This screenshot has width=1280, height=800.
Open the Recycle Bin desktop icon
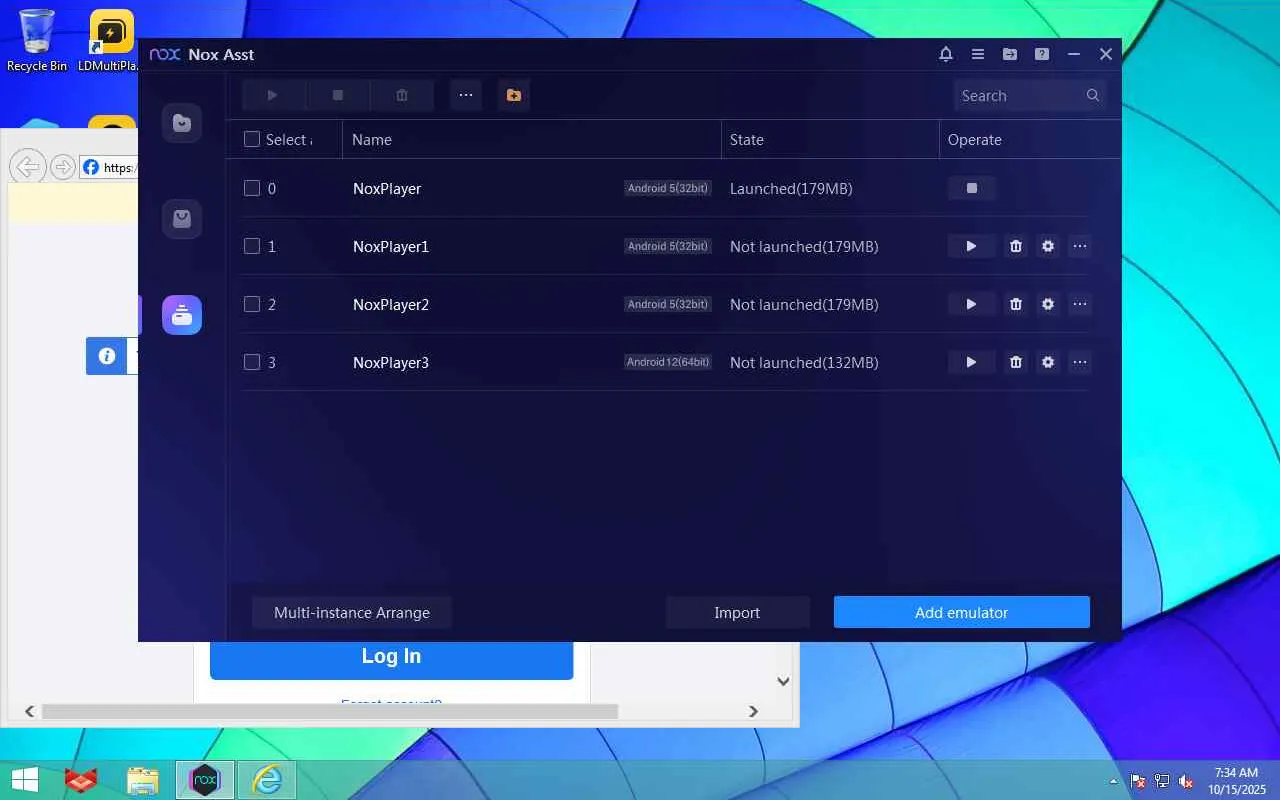click(x=37, y=40)
